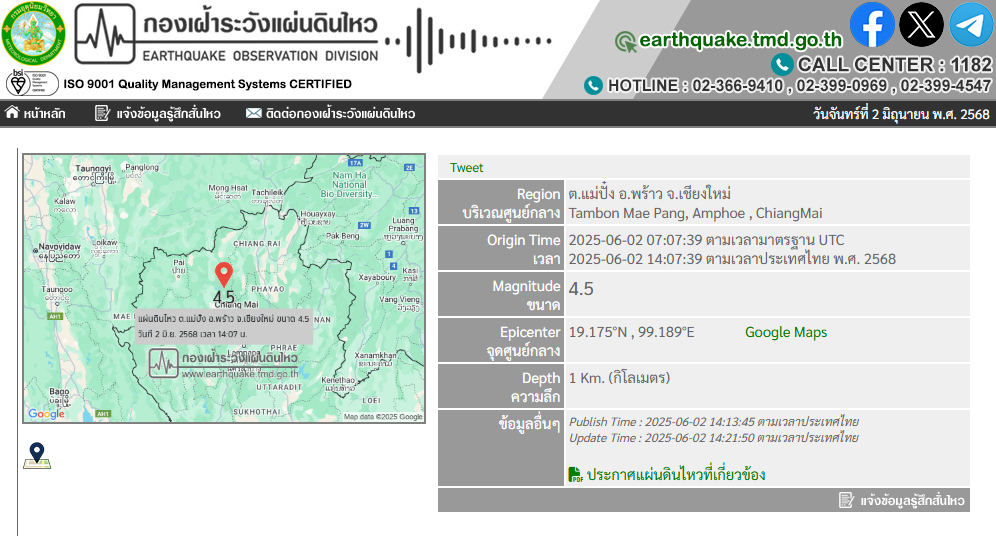Screen dimensions: 996x560
Task: Click the Call Center 1182 phone icon
Action: [781, 64]
